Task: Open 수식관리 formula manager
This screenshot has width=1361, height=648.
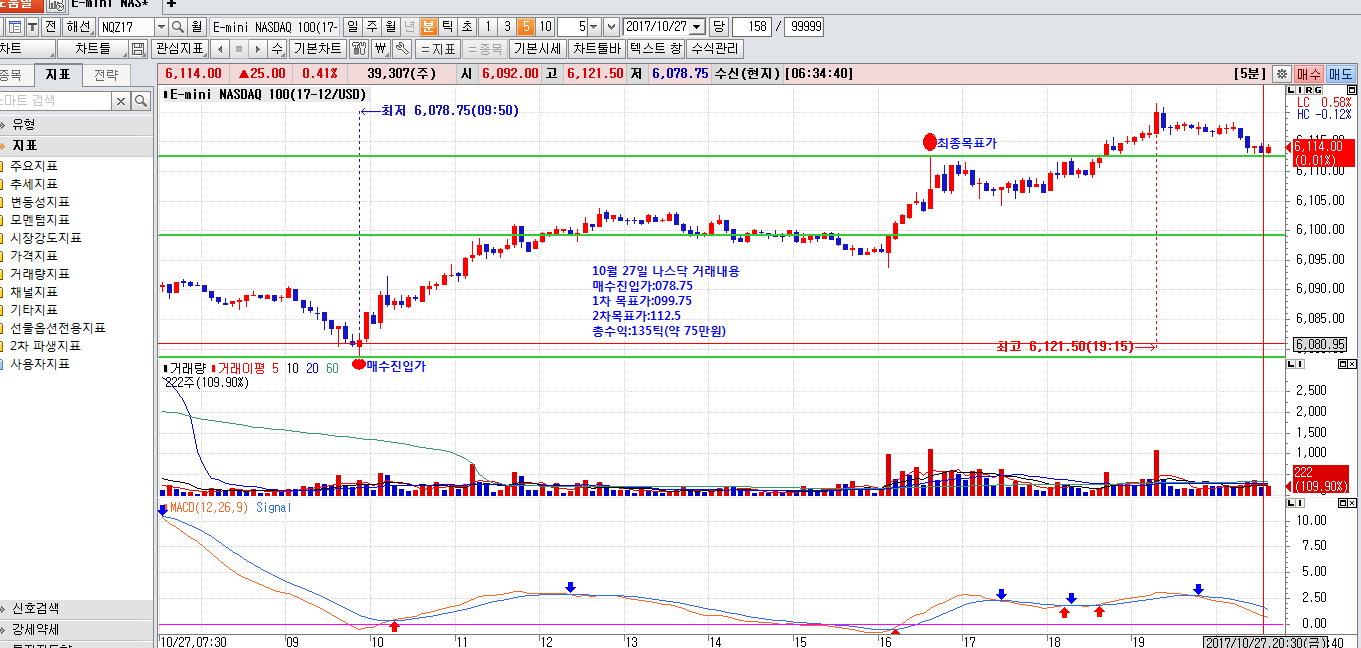Action: point(715,48)
